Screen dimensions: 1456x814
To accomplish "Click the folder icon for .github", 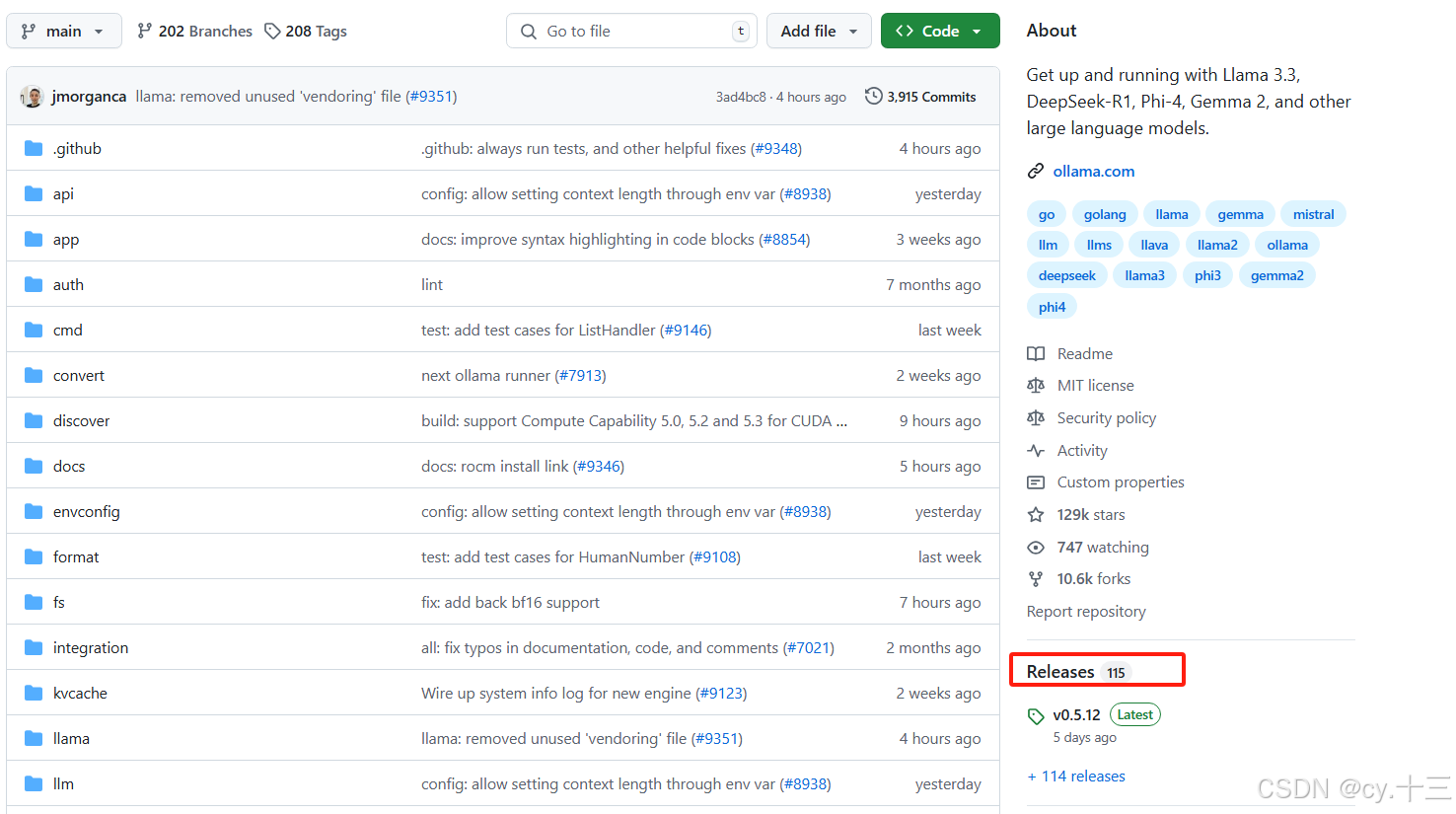I will [x=34, y=149].
